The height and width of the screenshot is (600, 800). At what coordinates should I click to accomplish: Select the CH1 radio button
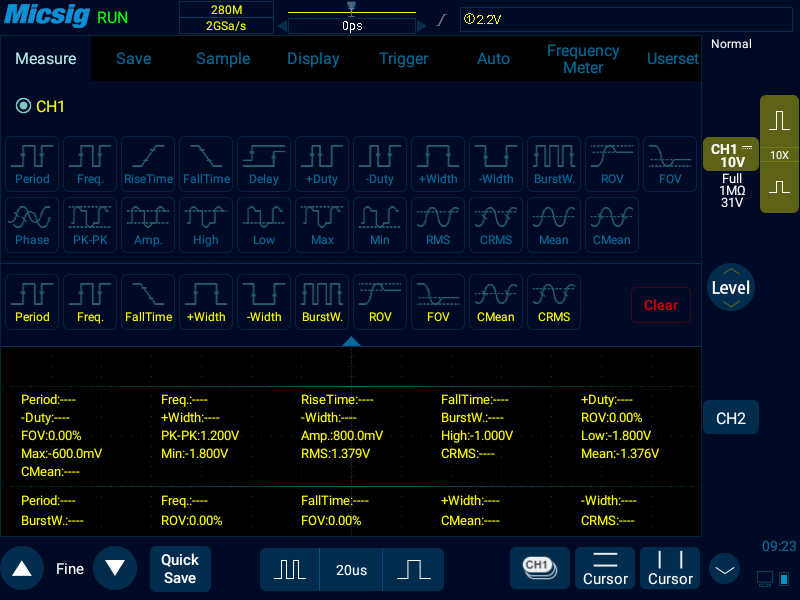tap(24, 106)
